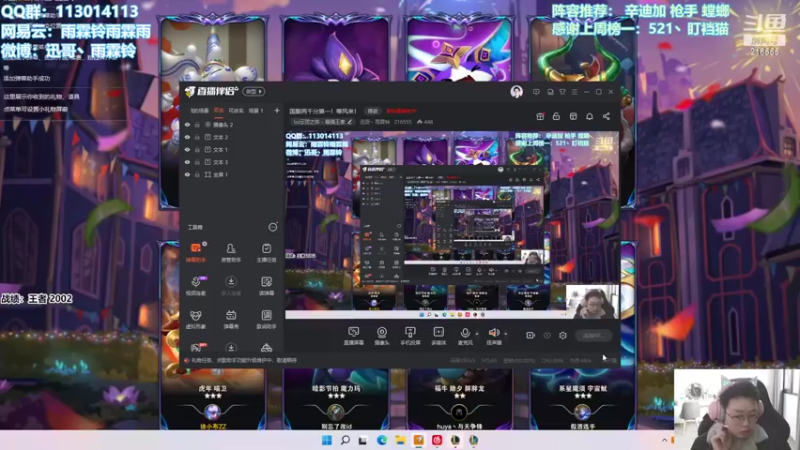Toggle visibility eye of 全屏 1 layer
The image size is (800, 450).
click(x=187, y=174)
